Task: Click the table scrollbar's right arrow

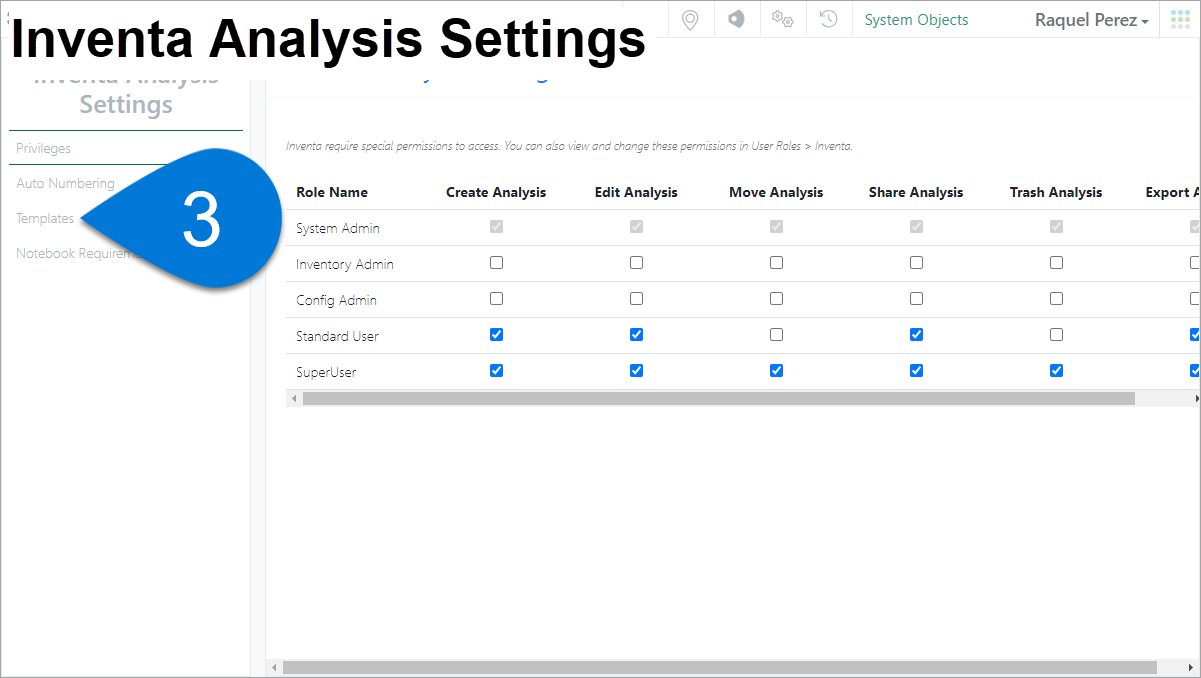Action: tap(1197, 398)
